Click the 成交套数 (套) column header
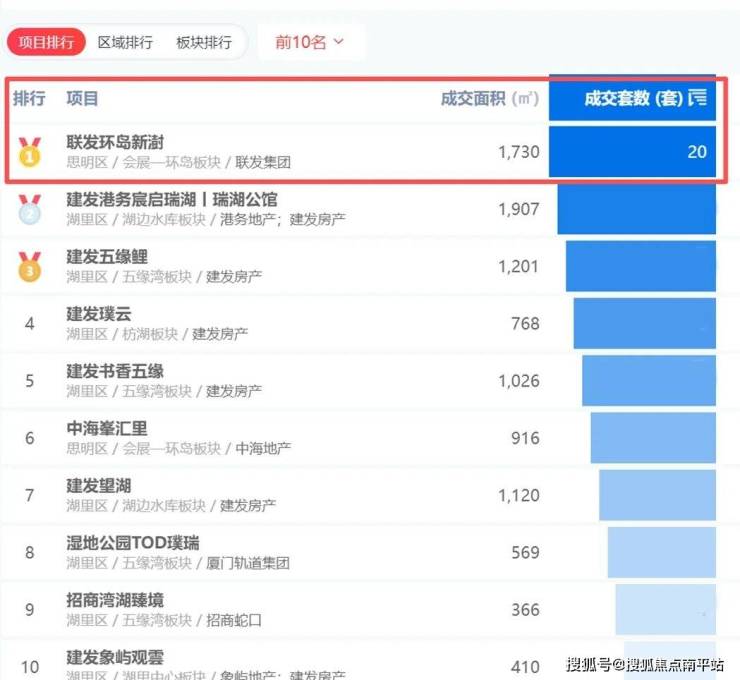This screenshot has width=740, height=680. coord(633,98)
